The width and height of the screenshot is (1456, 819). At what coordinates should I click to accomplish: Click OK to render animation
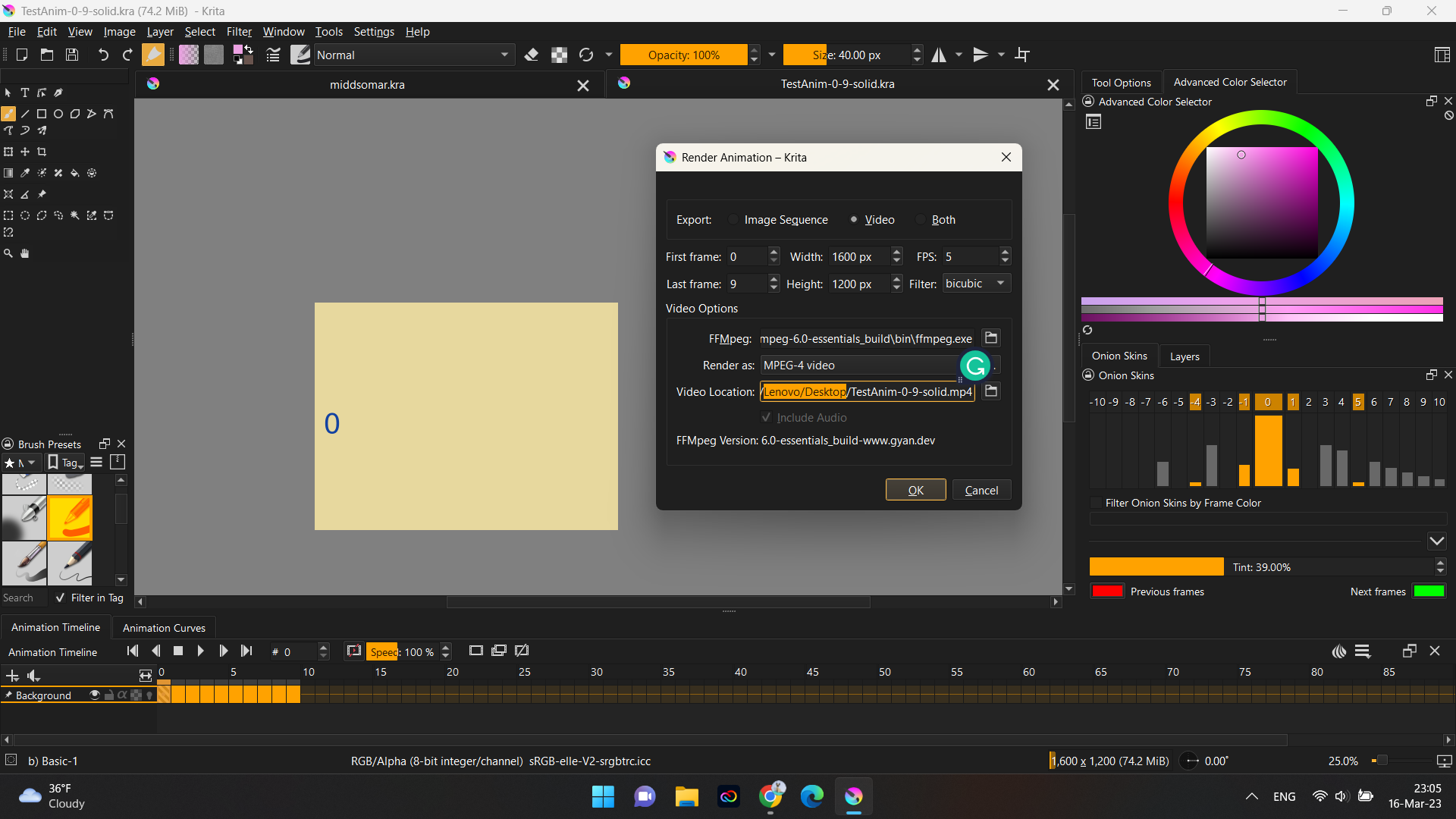coord(915,491)
